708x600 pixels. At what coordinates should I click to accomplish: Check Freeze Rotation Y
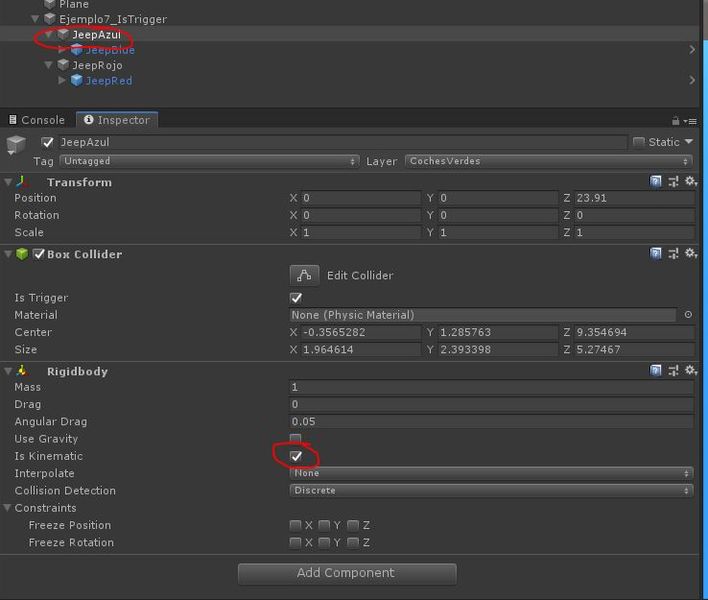coord(324,542)
